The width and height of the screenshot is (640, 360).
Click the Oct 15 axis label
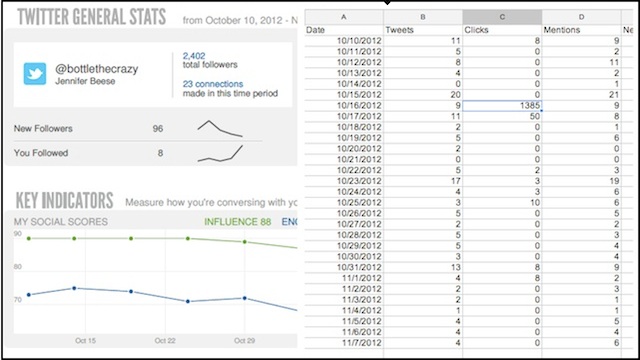coord(85,340)
